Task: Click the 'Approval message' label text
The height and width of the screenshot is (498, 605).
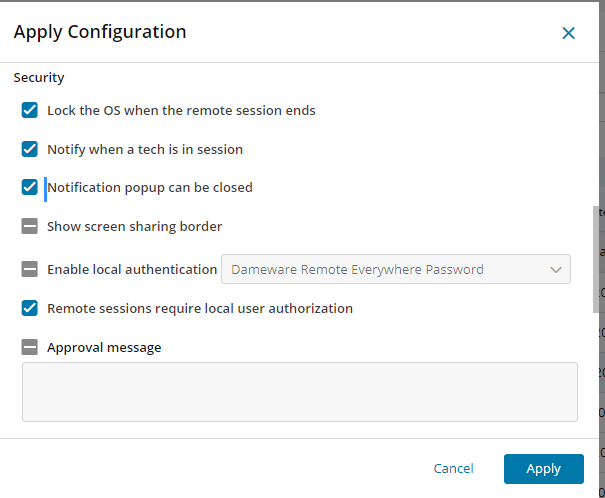Action: (104, 347)
